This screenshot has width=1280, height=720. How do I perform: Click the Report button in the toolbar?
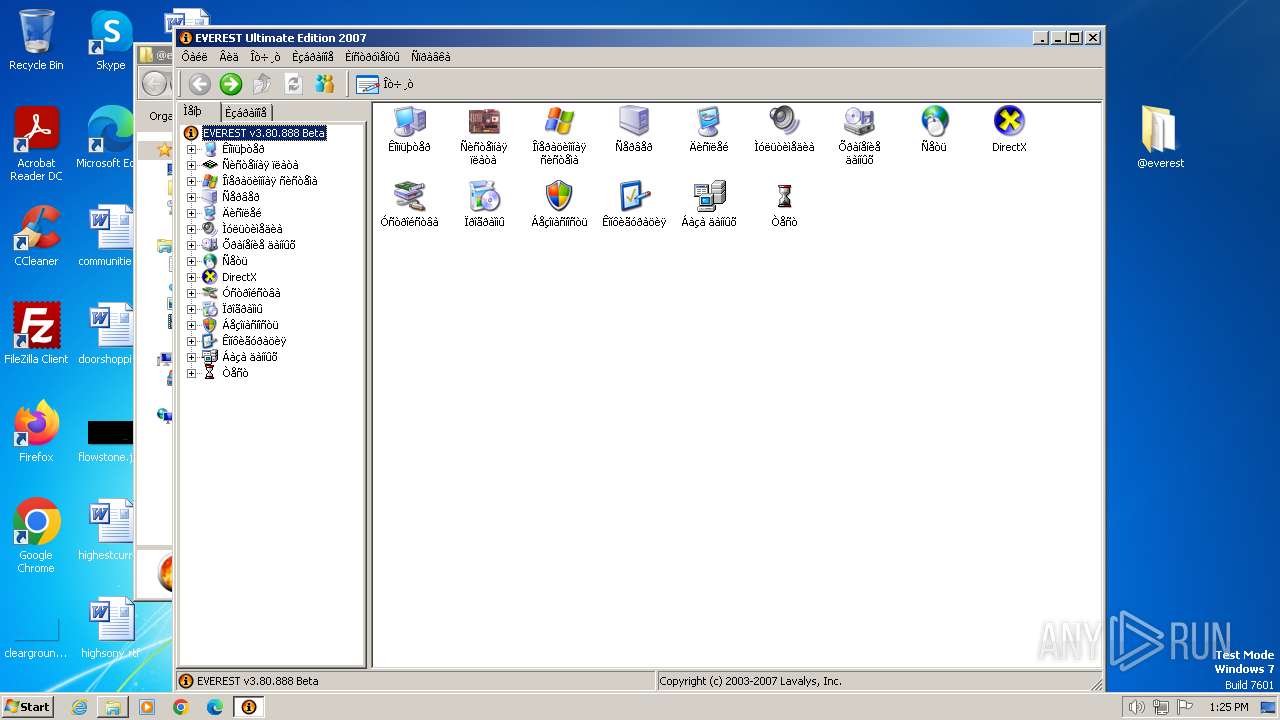click(385, 84)
